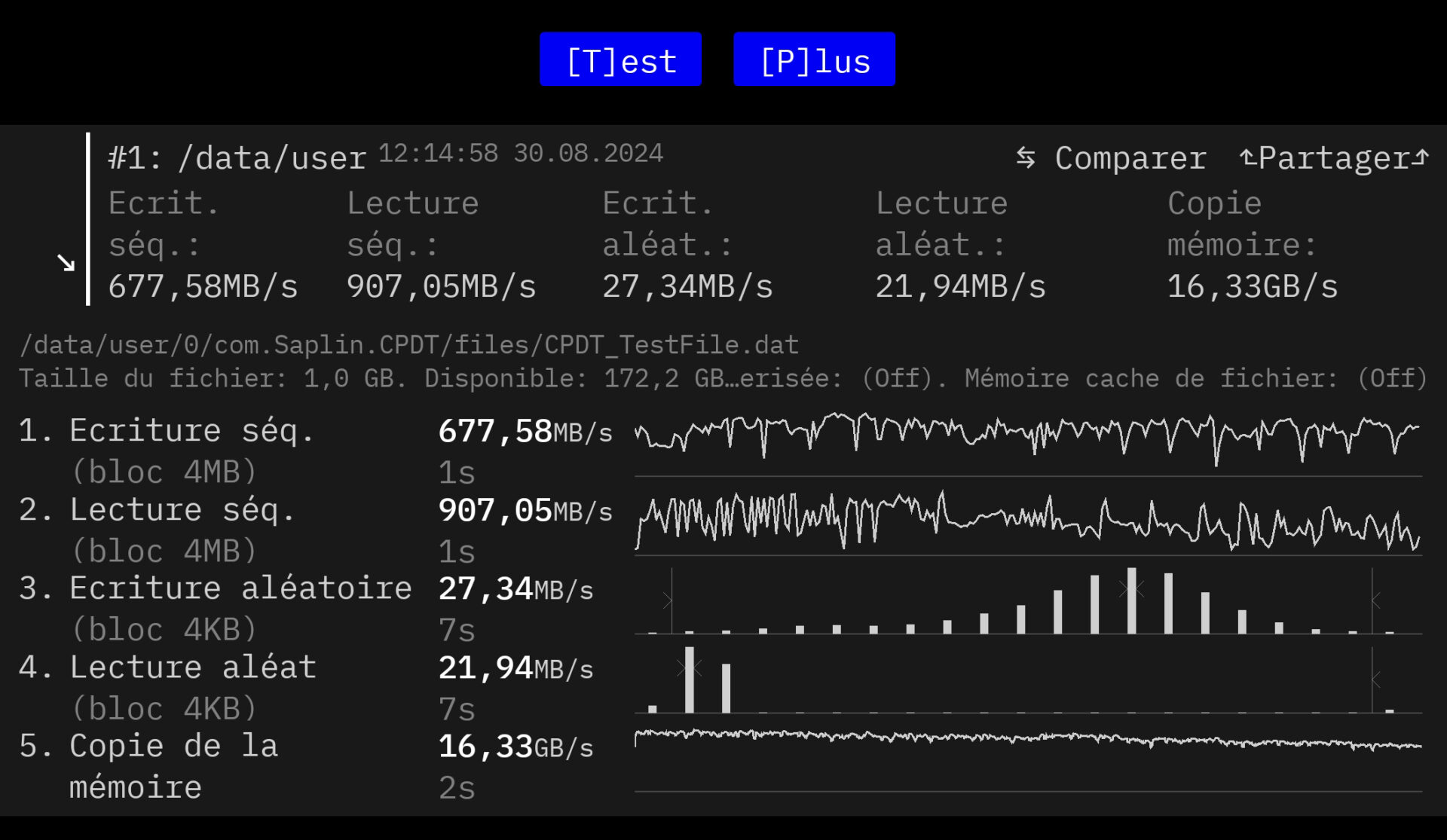Click the [T]est button
This screenshot has width=1447, height=840.
click(x=620, y=60)
